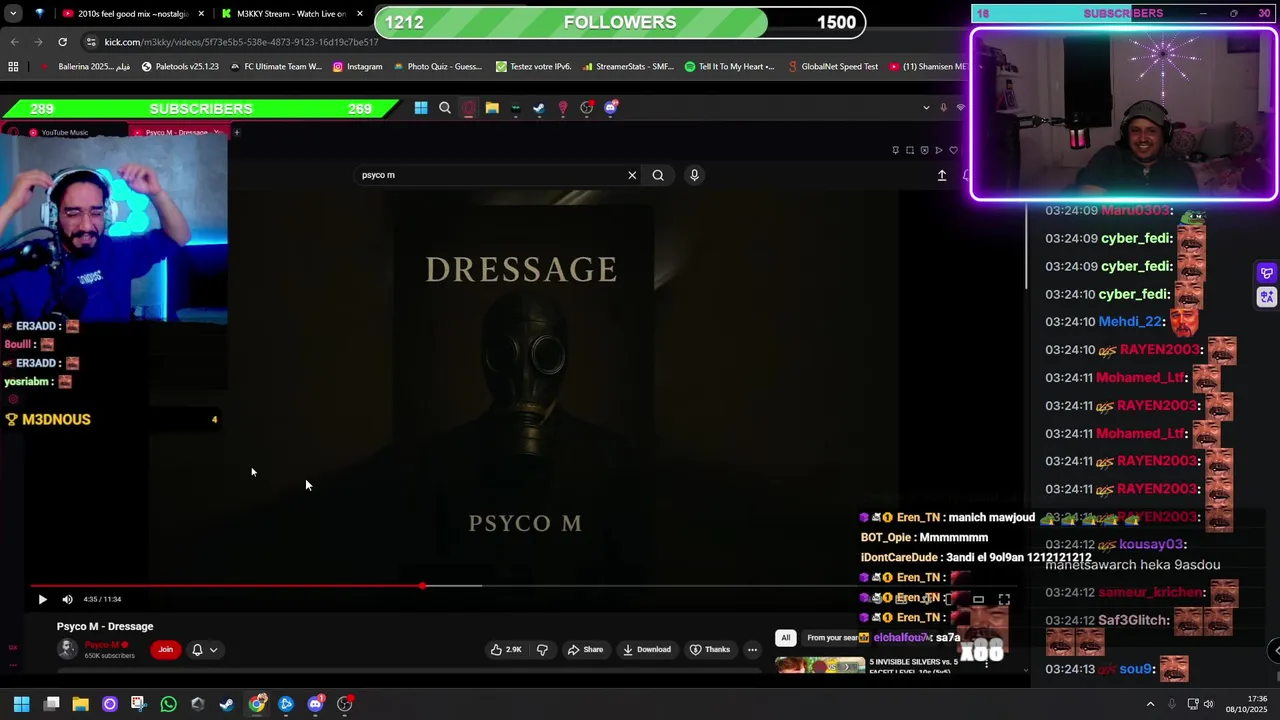Open the Windows Start menu
Viewport: 1280px width, 720px height.
[x=21, y=704]
